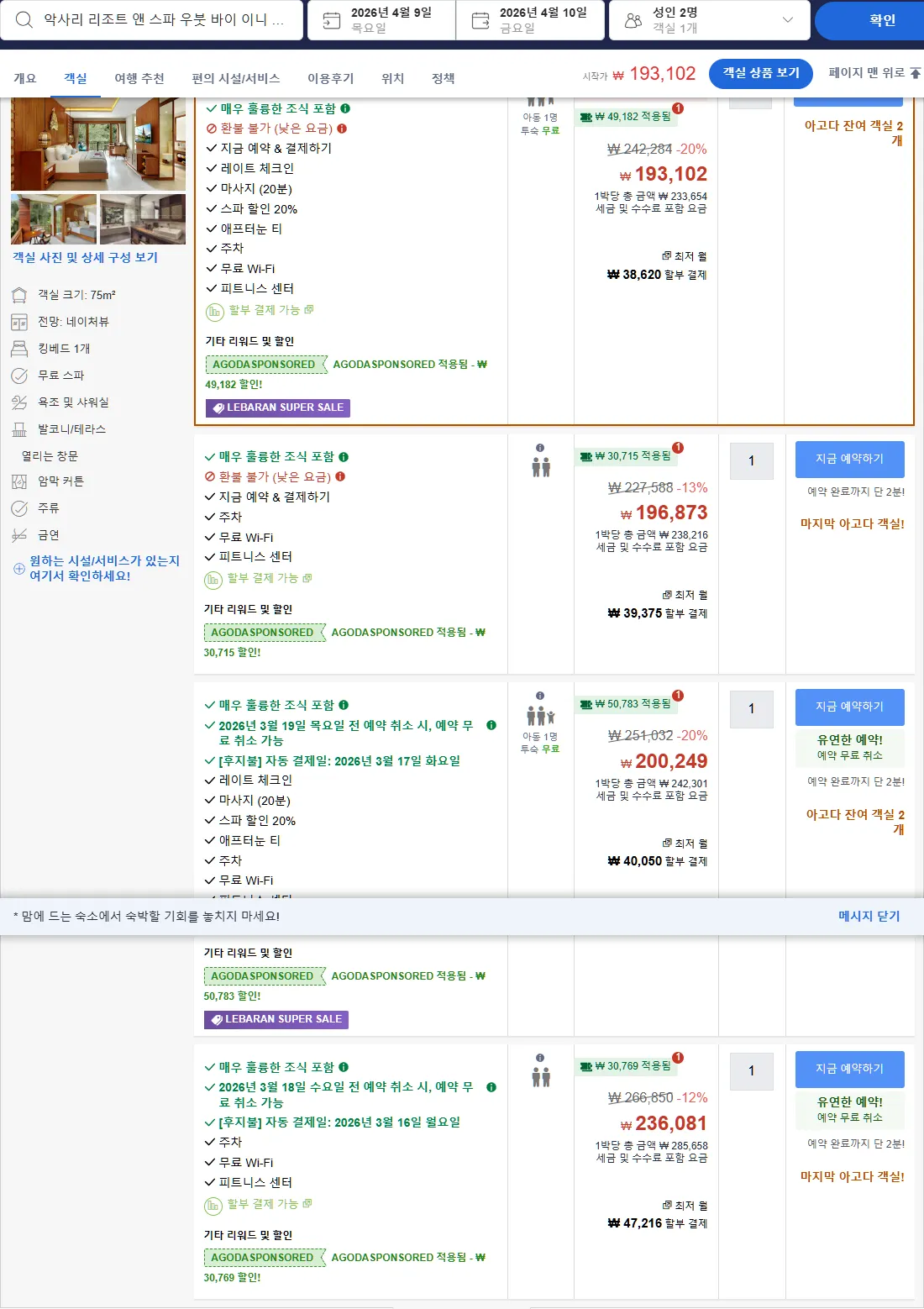
Task: Click 할부 결제 가능 link in 236,081 offer
Action: point(269,1204)
